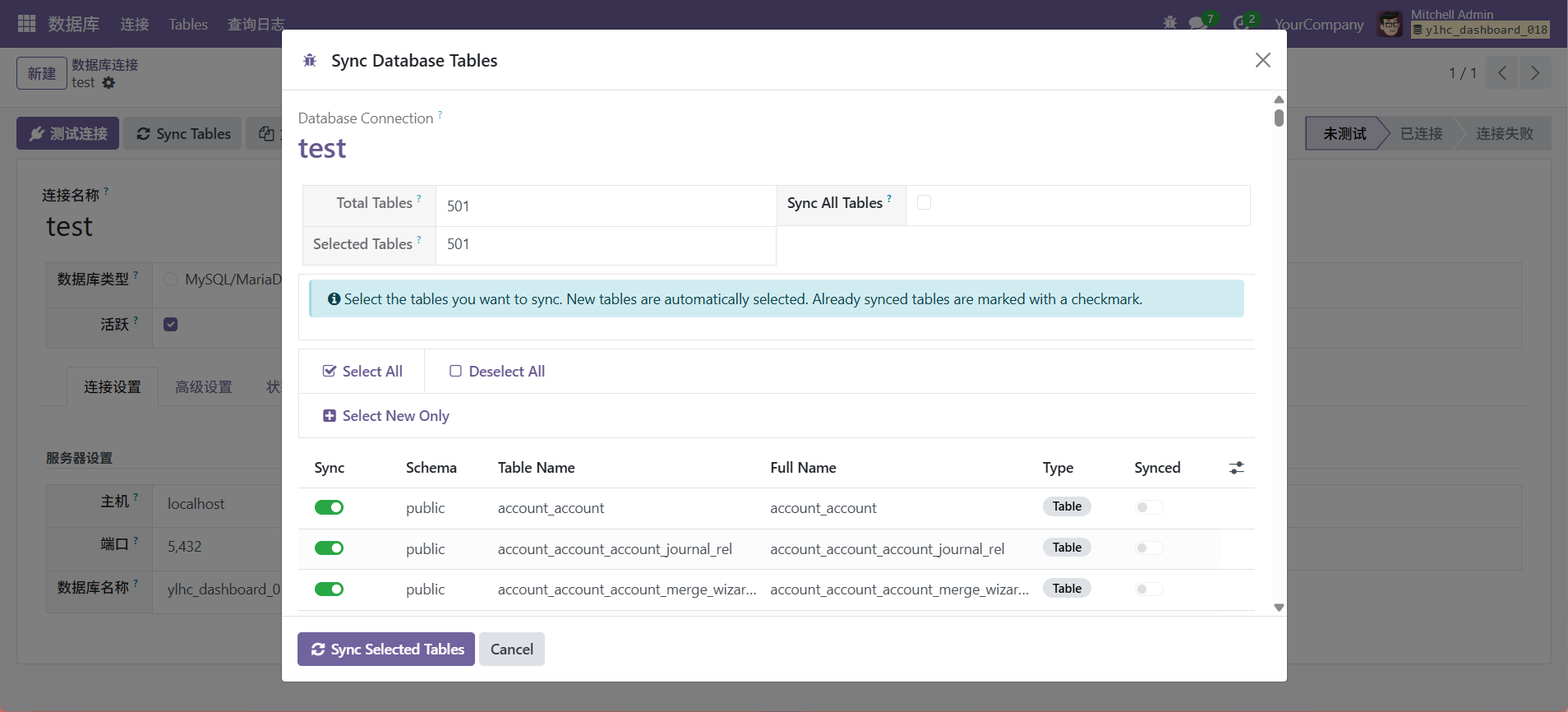1568x712 pixels.
Task: Open the Tables menu
Action: point(188,25)
